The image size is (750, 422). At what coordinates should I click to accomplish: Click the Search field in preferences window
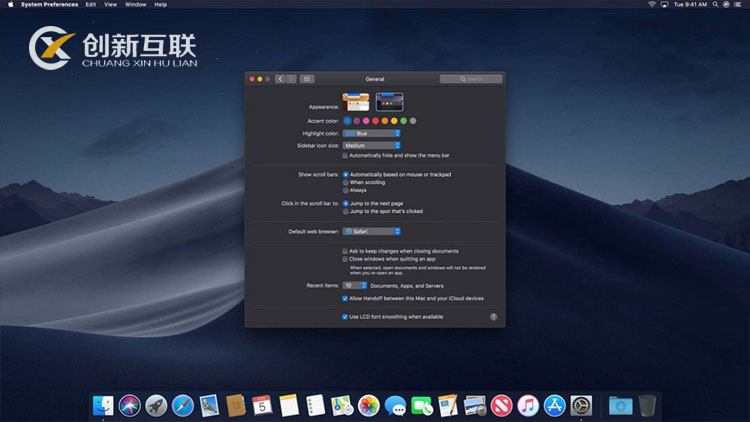coord(470,79)
